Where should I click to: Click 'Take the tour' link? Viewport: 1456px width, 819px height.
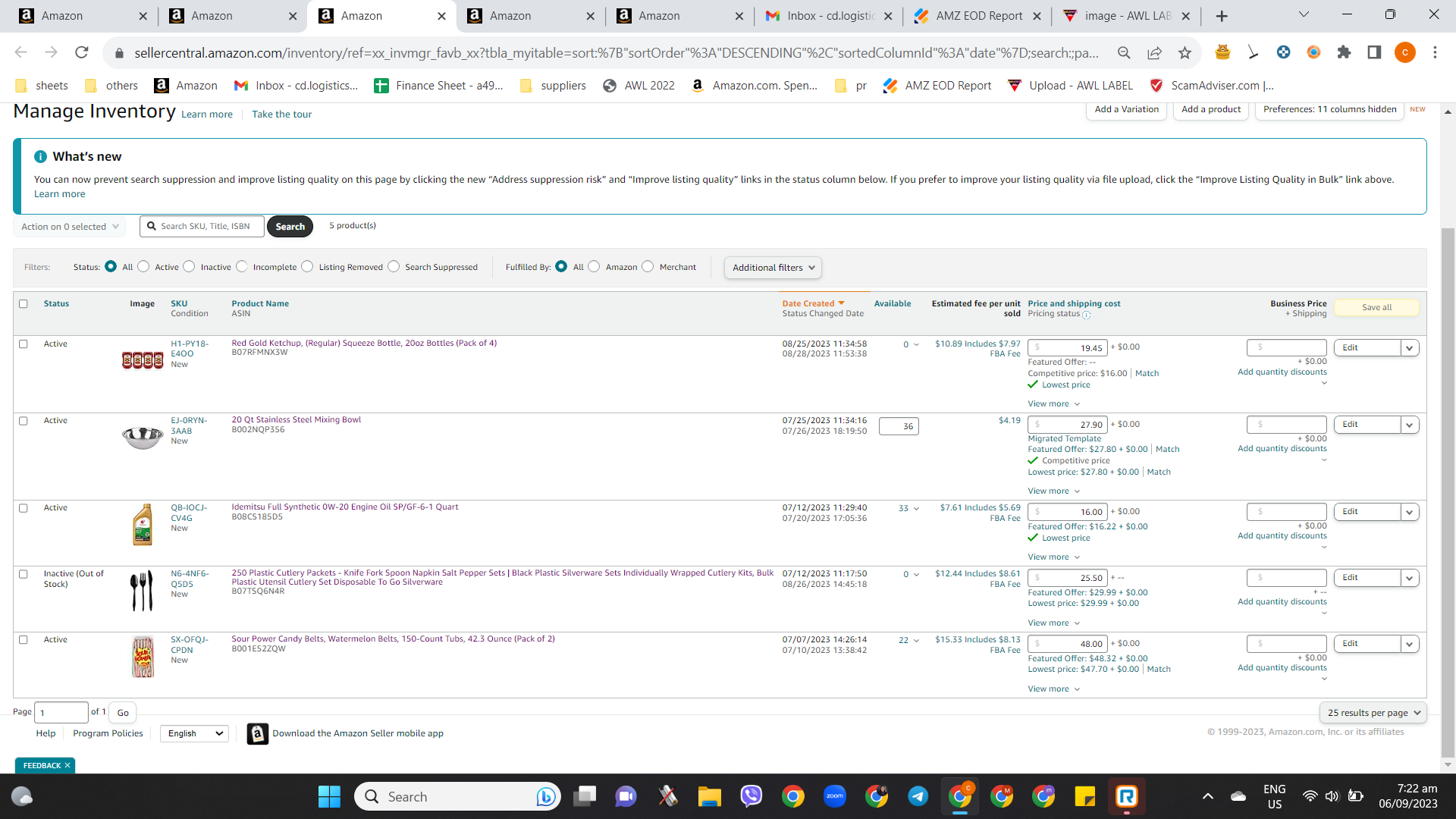[x=281, y=115]
